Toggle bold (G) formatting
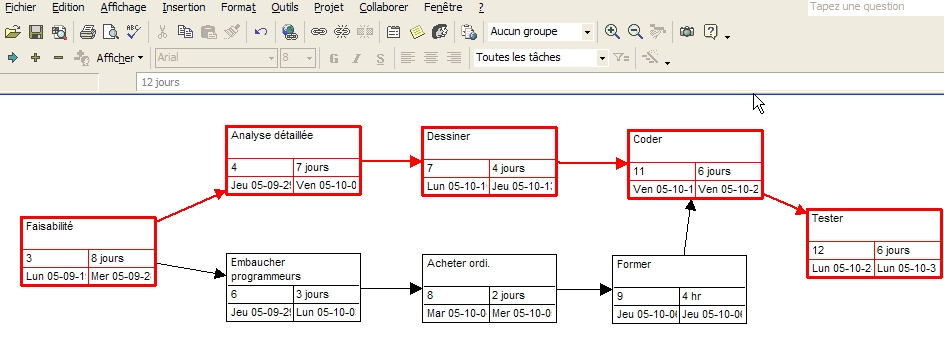944x362 pixels. pos(334,58)
